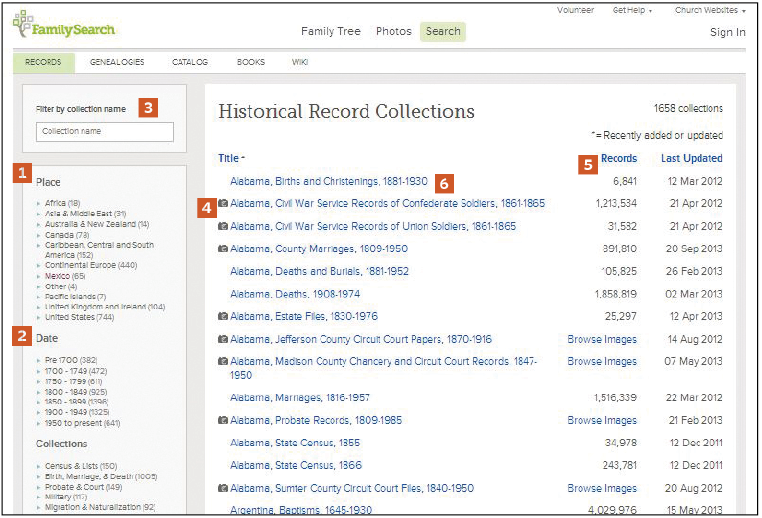Sort by the Last Updated column header
Image resolution: width=762 pixels, height=518 pixels.
coord(692,158)
